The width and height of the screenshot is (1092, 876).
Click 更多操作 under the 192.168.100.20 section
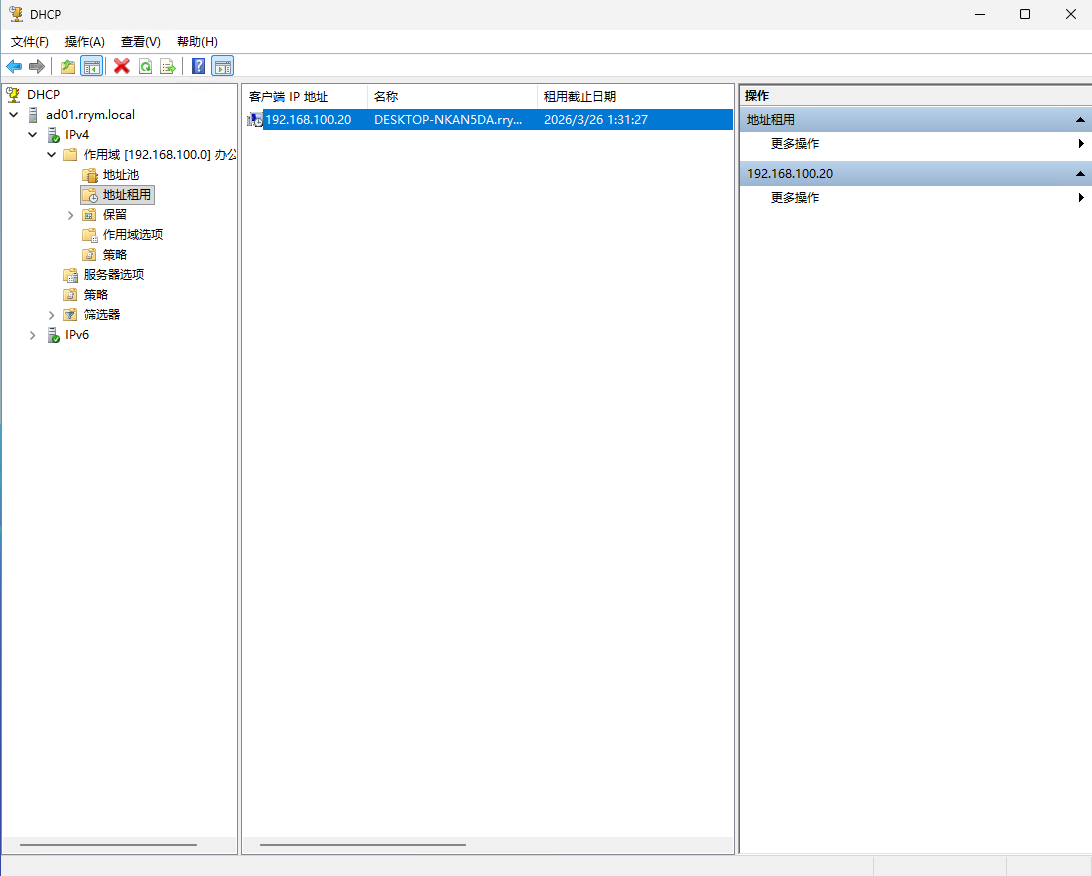(x=795, y=198)
